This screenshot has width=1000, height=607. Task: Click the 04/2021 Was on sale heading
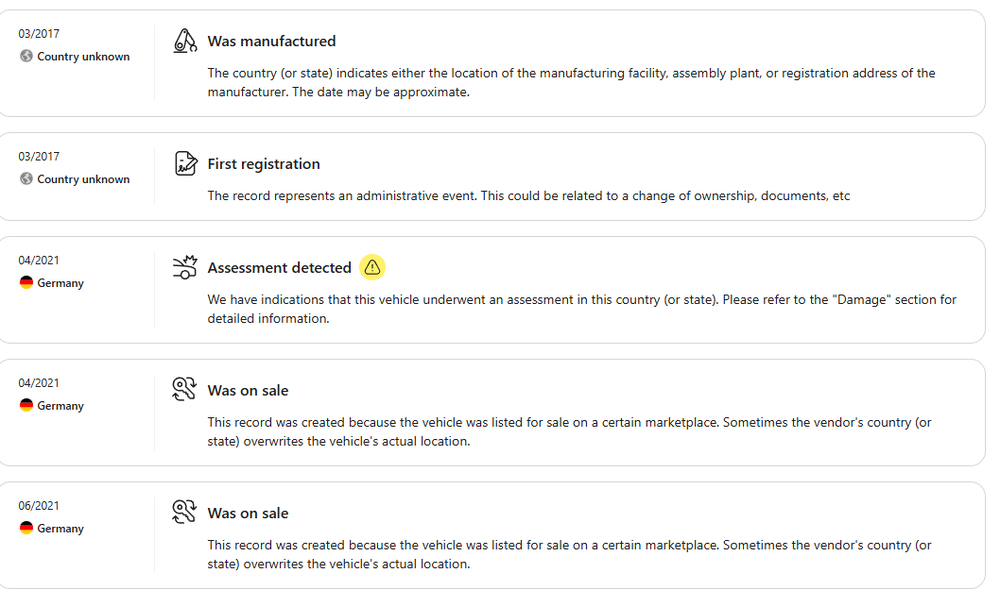tap(247, 390)
